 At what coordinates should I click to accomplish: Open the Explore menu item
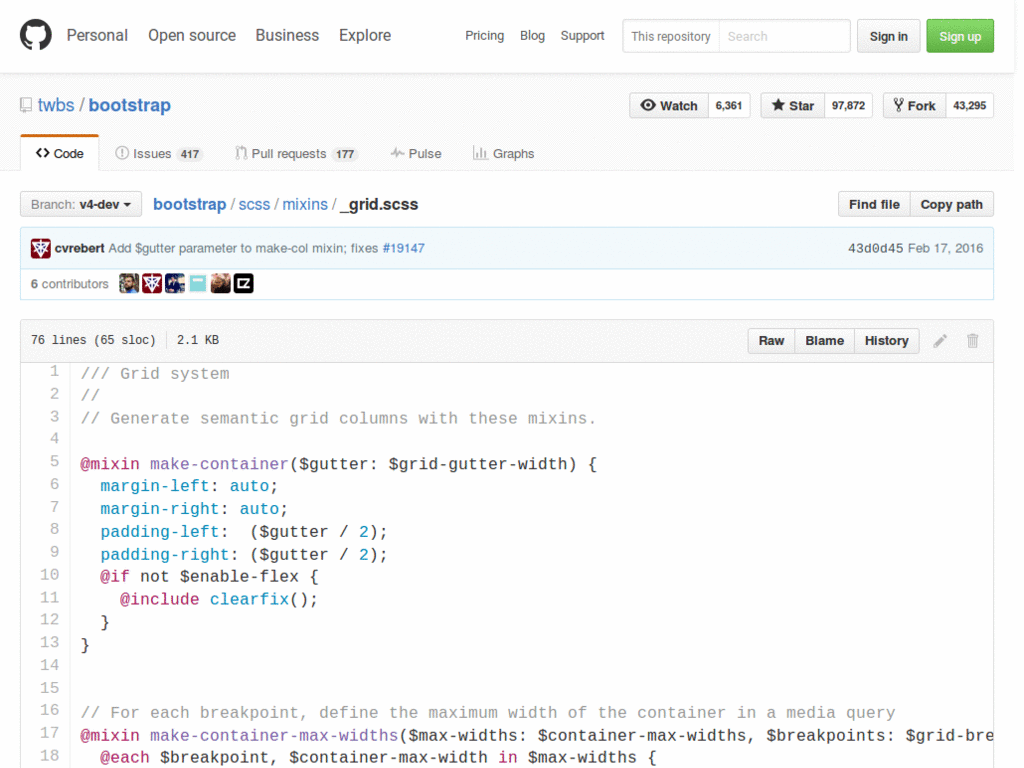(x=365, y=35)
